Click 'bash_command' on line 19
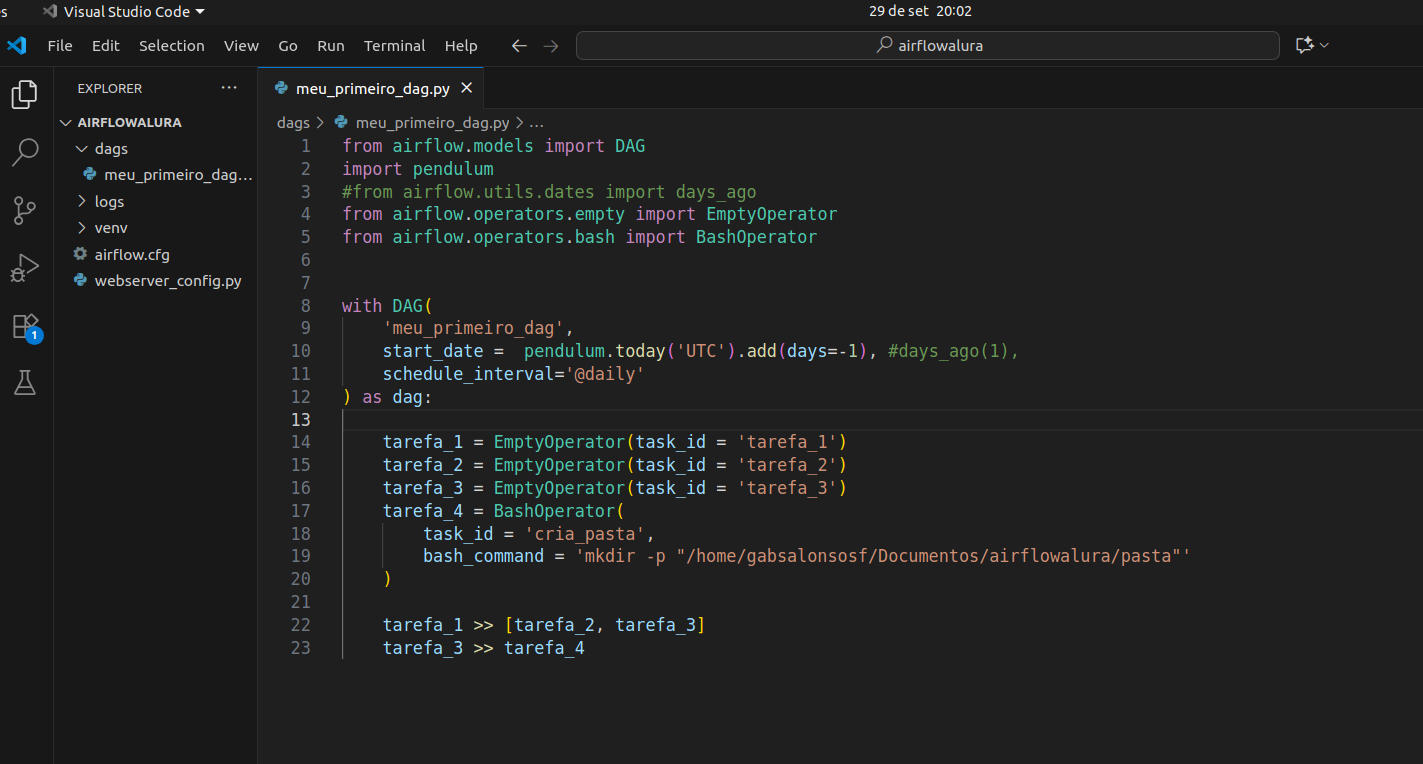This screenshot has width=1423, height=764. point(484,556)
